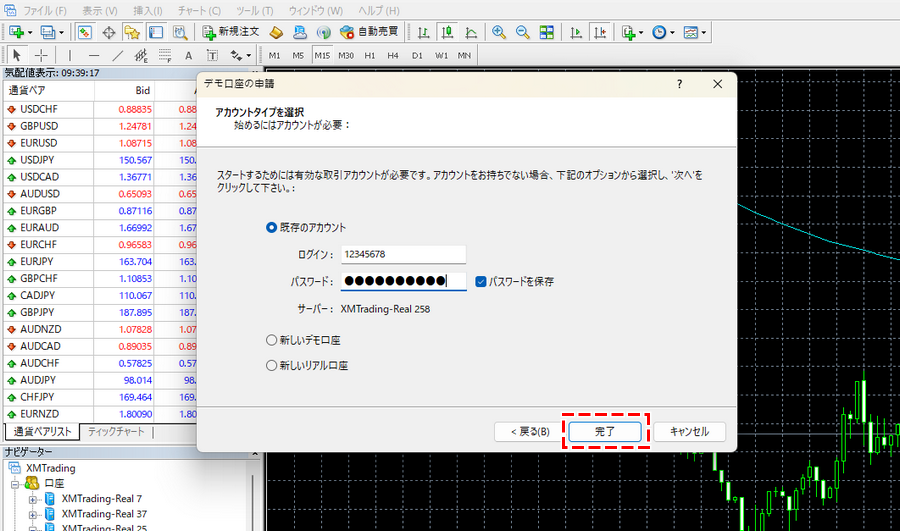Toggle the Terminal window icon
Screen dimensions: 900x531
pyautogui.click(x=156, y=32)
